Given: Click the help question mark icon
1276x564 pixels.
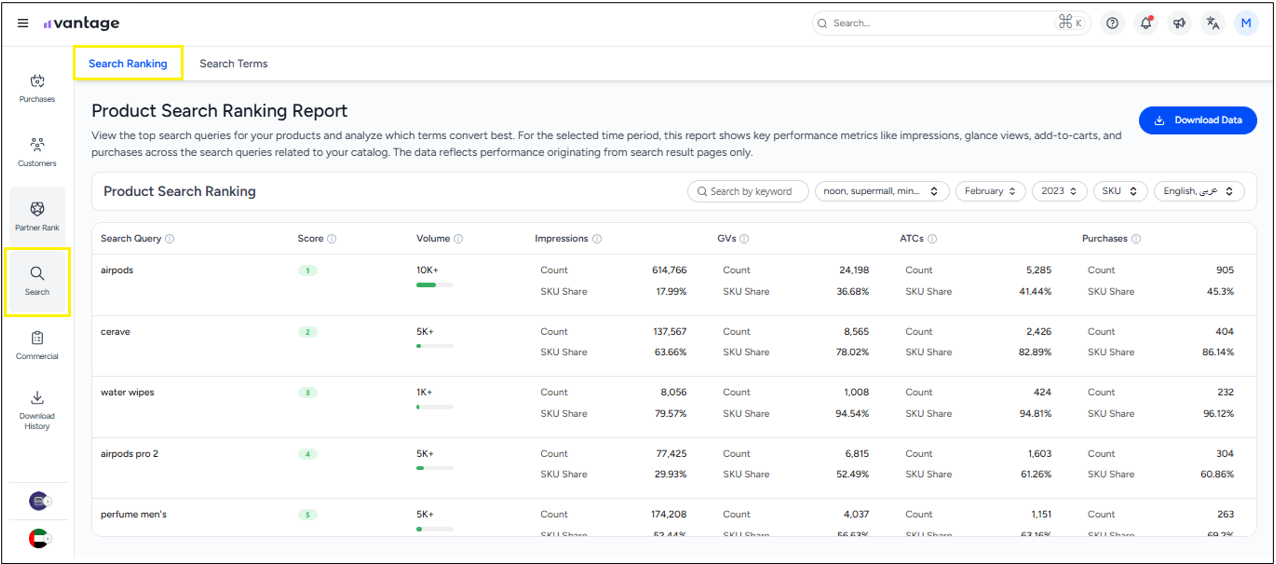Looking at the screenshot, I should pos(1112,23).
